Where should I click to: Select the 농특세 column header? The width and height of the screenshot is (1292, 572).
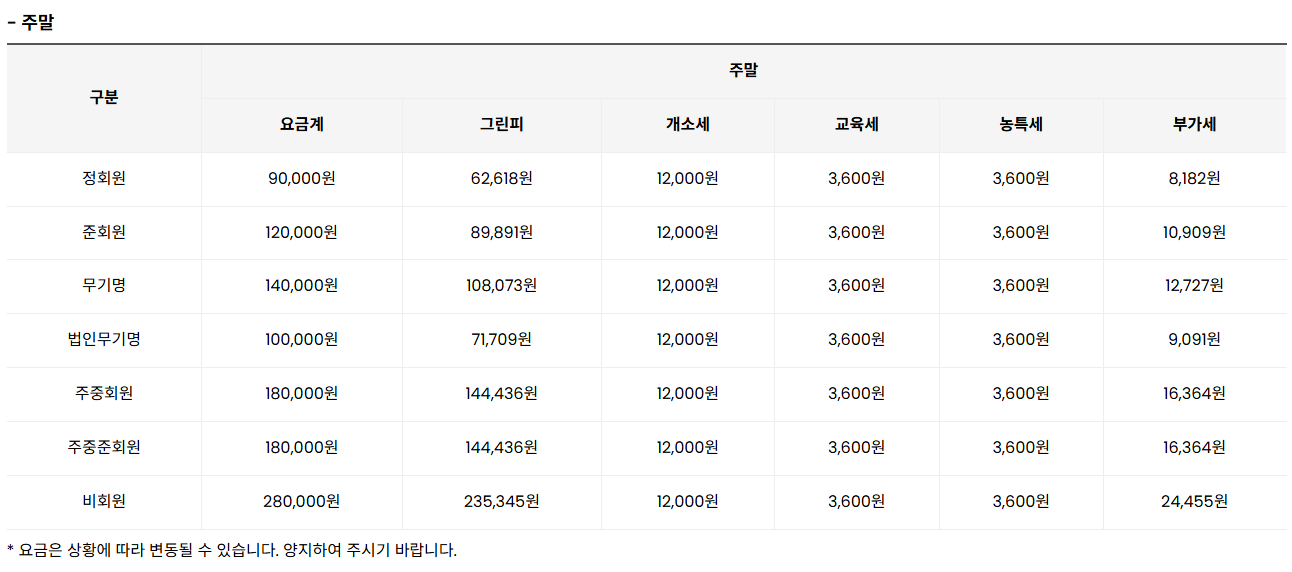(1020, 125)
